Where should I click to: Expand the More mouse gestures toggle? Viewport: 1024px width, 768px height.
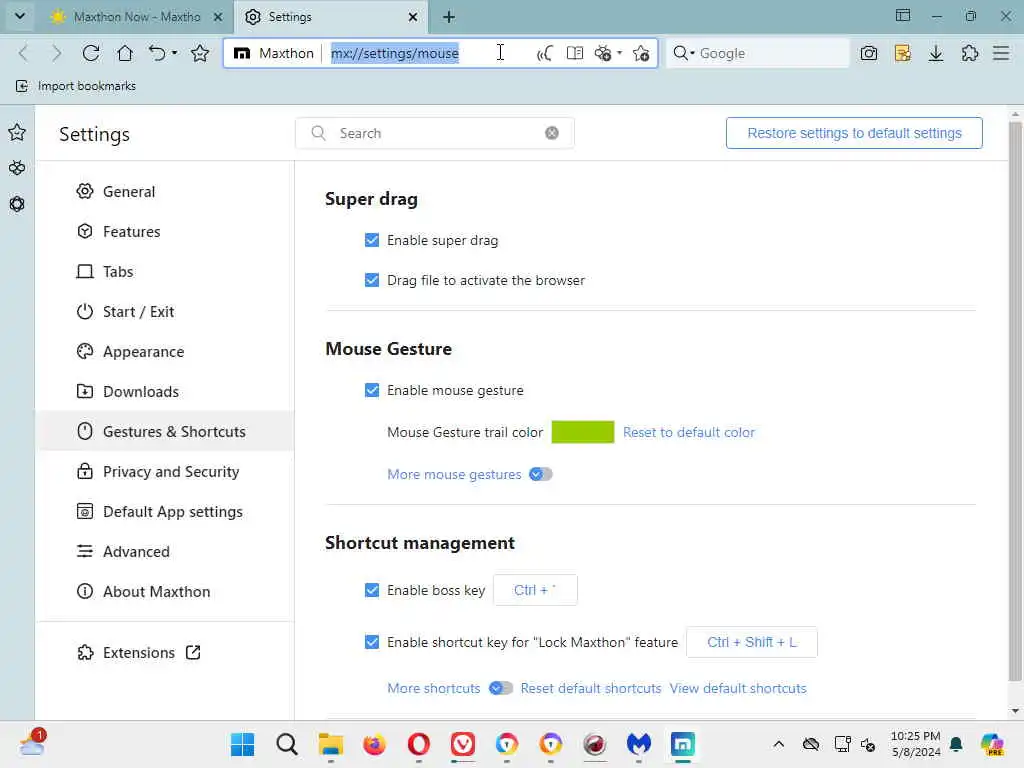[x=541, y=474]
